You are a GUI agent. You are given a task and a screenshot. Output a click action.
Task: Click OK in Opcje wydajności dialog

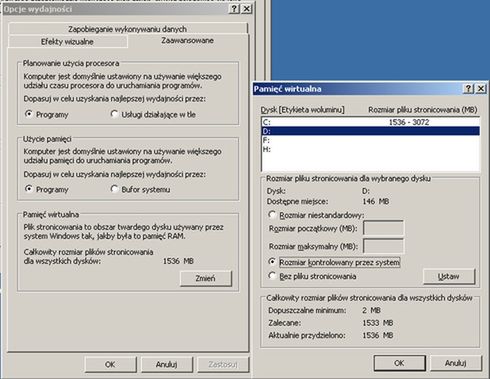[x=110, y=364]
